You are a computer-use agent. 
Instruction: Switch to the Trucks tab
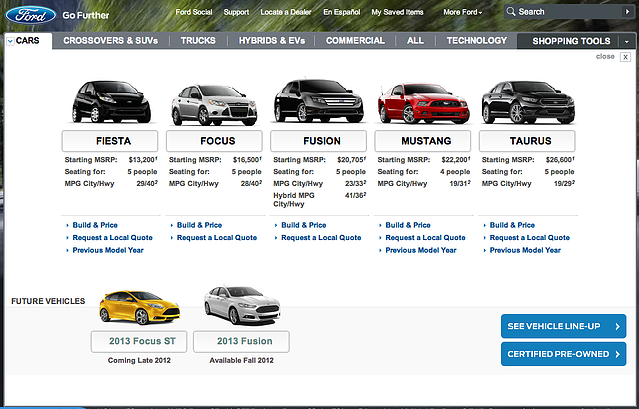pos(198,41)
